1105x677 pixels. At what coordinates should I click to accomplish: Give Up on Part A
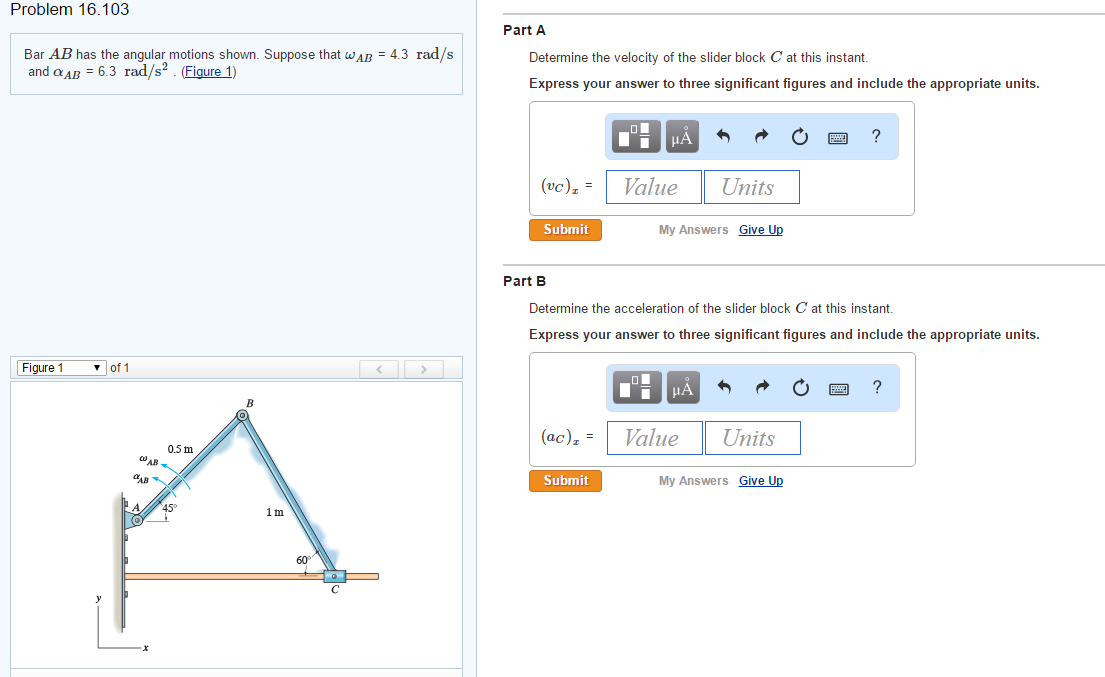click(x=760, y=229)
